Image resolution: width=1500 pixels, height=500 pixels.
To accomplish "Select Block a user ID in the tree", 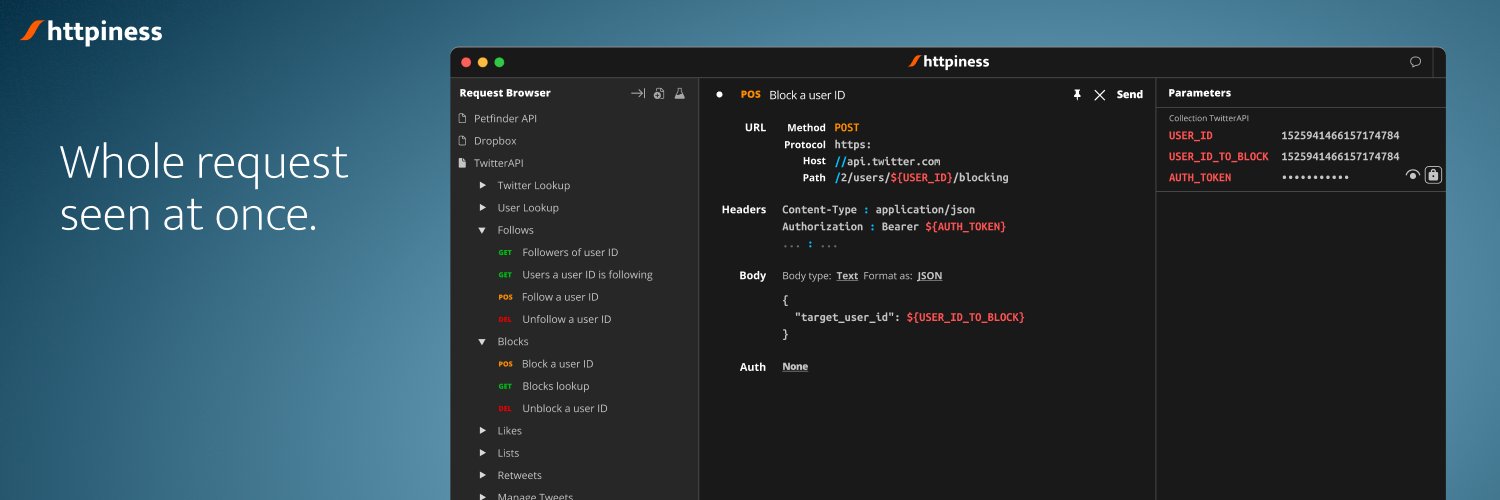I will point(557,364).
